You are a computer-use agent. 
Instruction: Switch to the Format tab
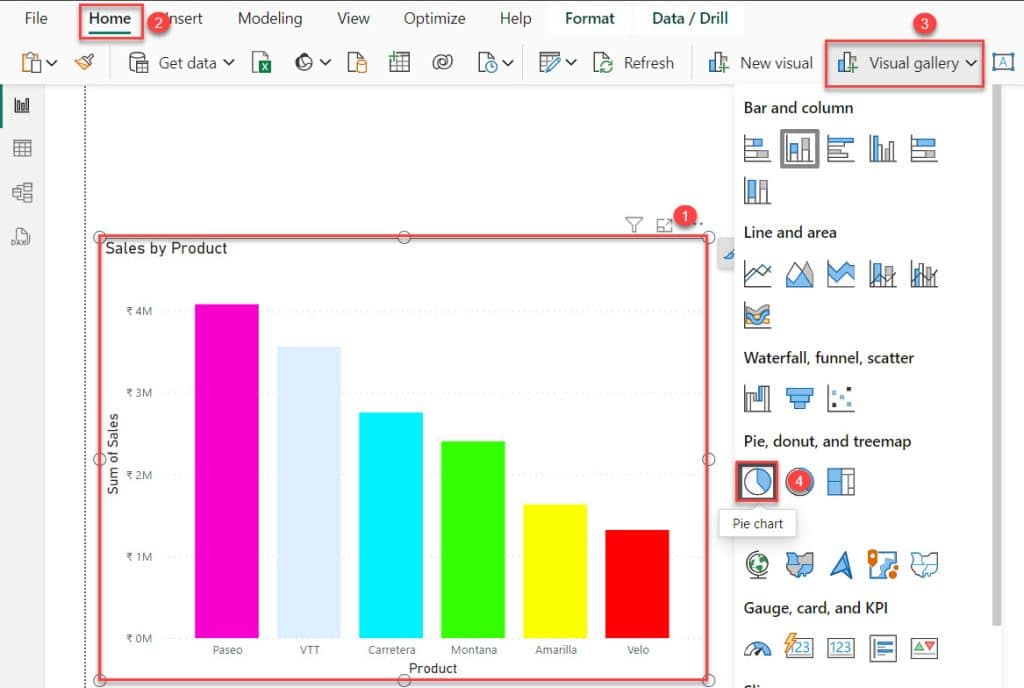pyautogui.click(x=590, y=18)
